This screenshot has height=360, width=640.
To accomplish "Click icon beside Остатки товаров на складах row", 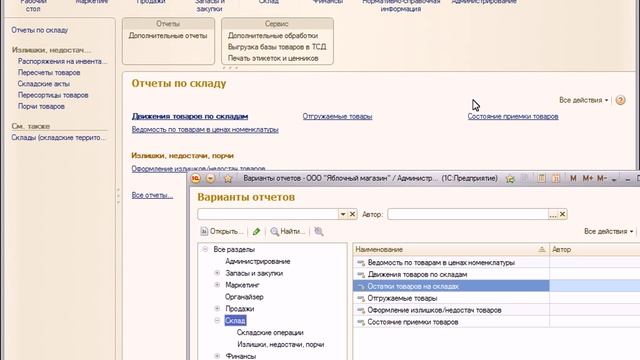I will (361, 287).
